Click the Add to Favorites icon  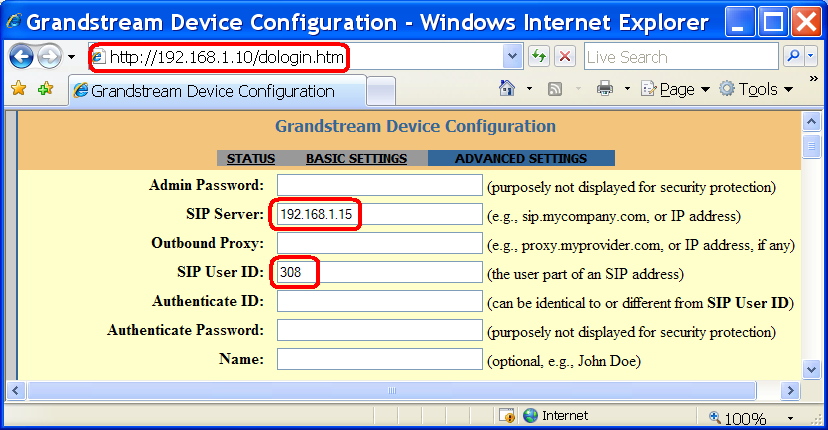tap(45, 88)
